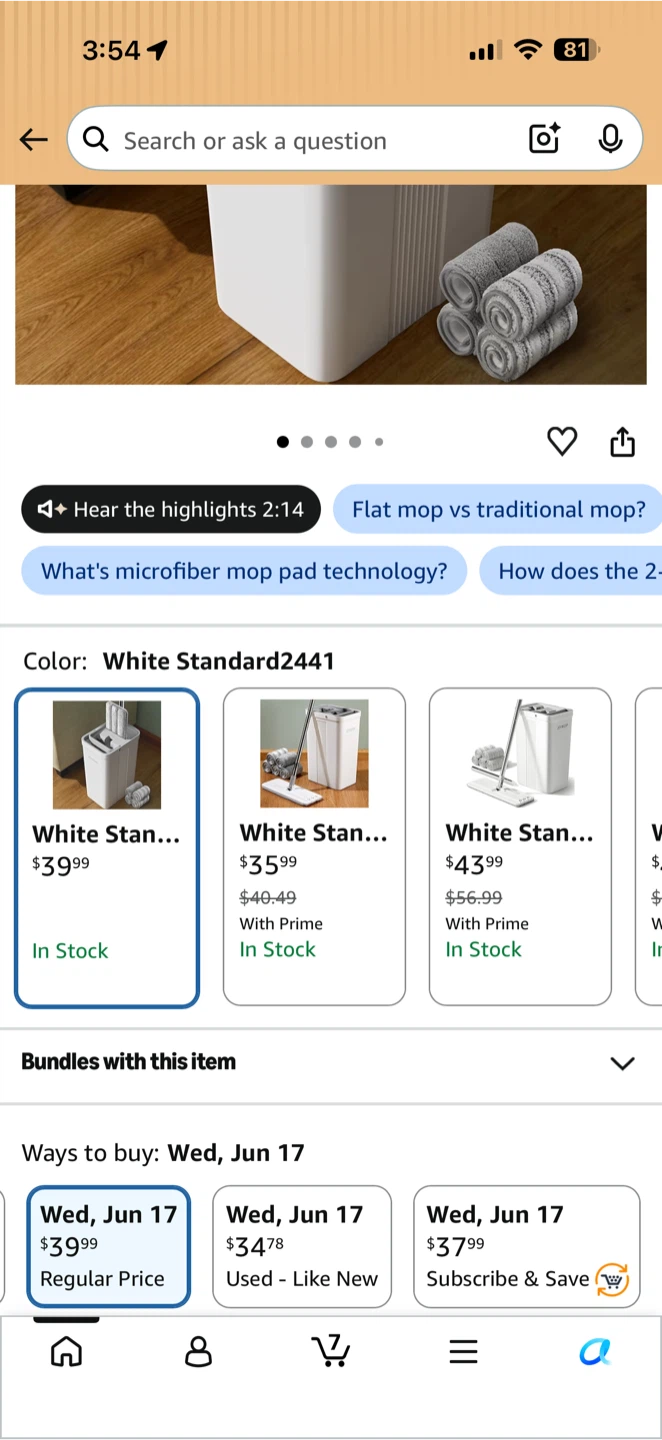This screenshot has height=1440, width=662.
Task: Select the $35.99 White Standard color option
Action: (x=314, y=846)
